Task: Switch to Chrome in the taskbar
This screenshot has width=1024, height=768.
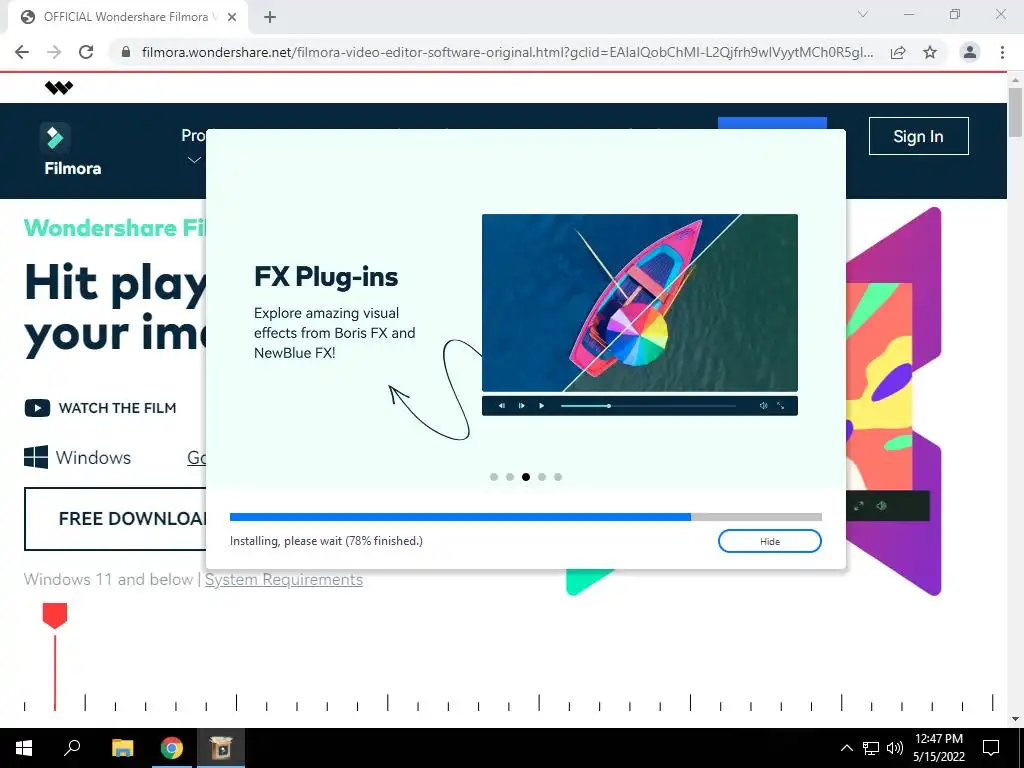Action: tap(172, 748)
